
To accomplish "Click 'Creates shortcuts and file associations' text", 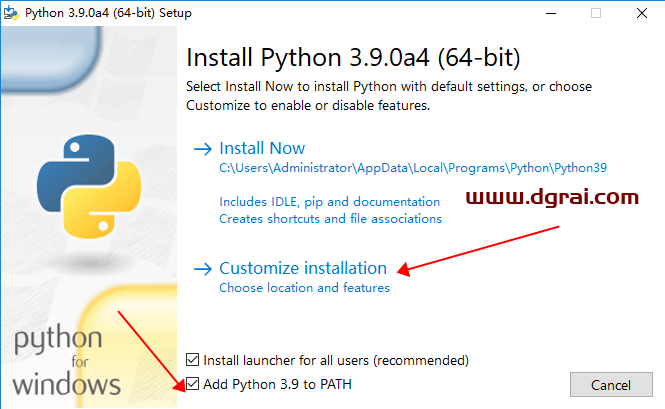I will pyautogui.click(x=330, y=218).
